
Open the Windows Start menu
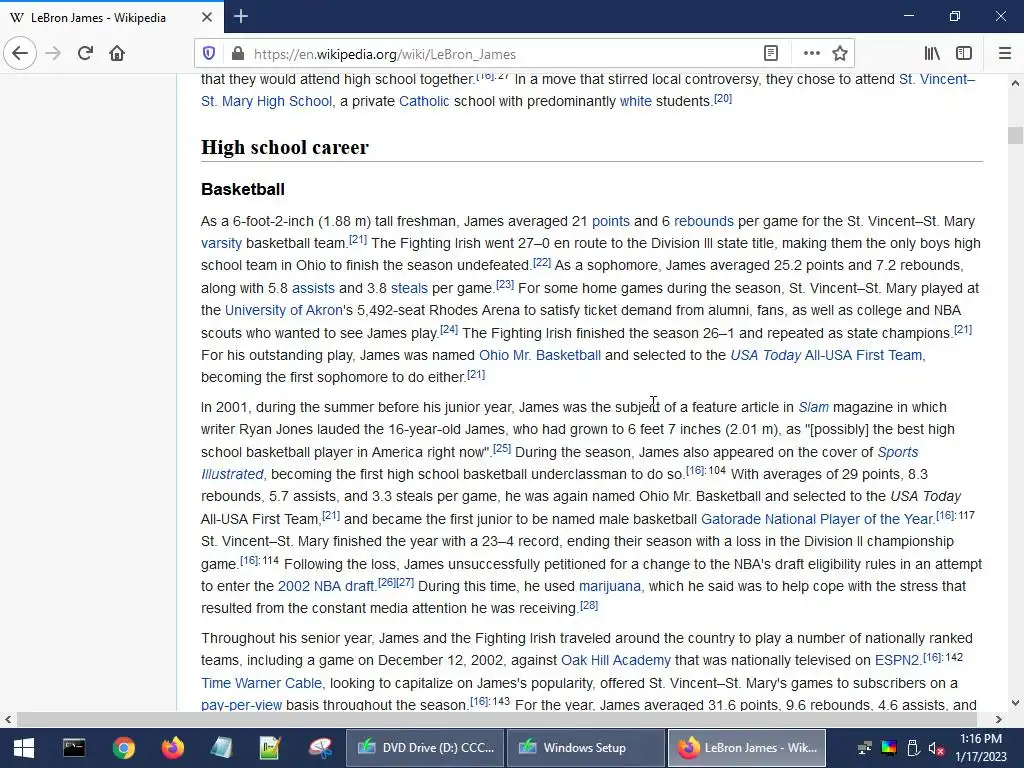[24, 748]
